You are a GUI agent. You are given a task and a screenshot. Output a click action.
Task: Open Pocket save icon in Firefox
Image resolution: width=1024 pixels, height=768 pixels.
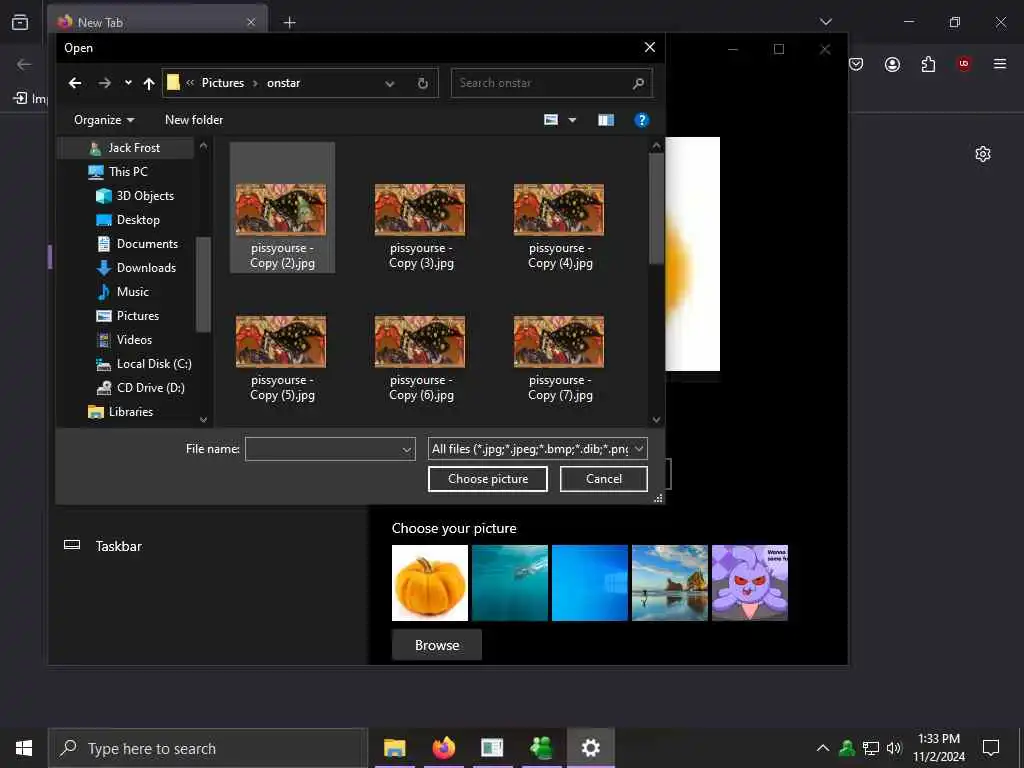click(x=856, y=64)
